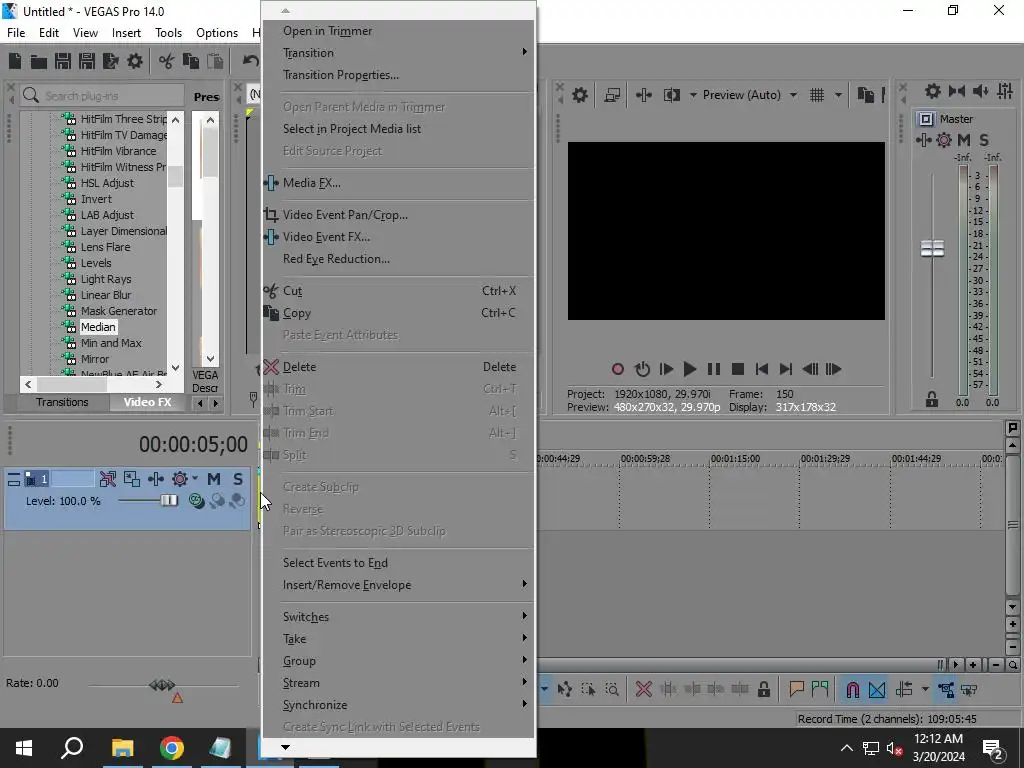Click the toolbar Cut scissors icon
1024x768 pixels.
(167, 61)
